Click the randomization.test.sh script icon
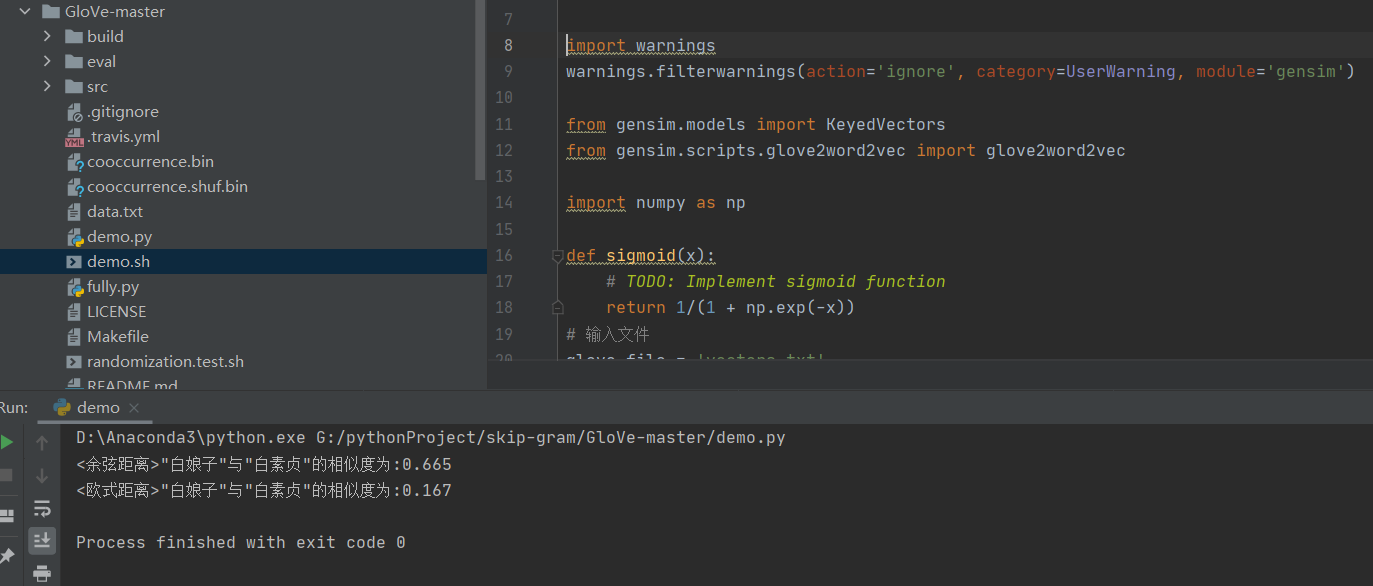Viewport: 1373px width, 586px height. (x=74, y=362)
